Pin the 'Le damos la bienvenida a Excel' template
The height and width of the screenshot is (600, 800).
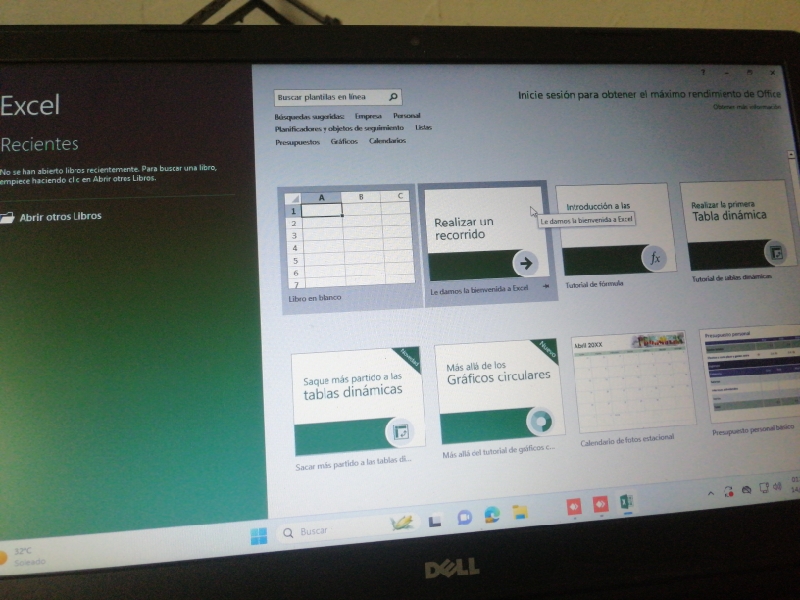(x=546, y=286)
